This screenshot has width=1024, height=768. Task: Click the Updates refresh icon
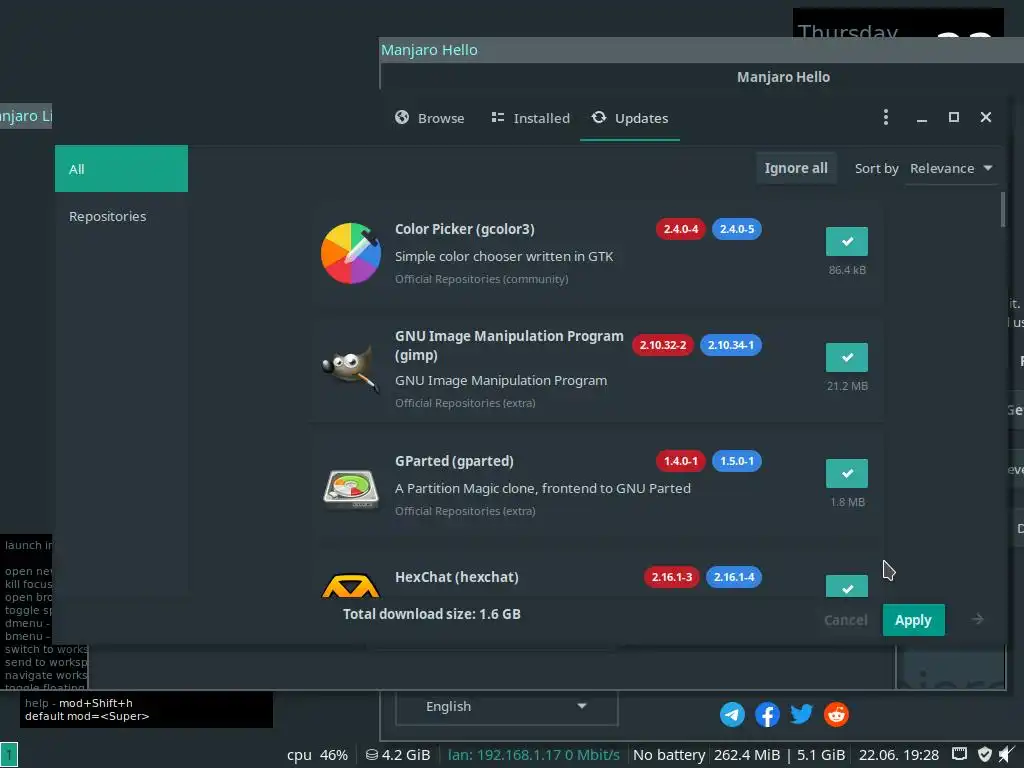coord(599,117)
